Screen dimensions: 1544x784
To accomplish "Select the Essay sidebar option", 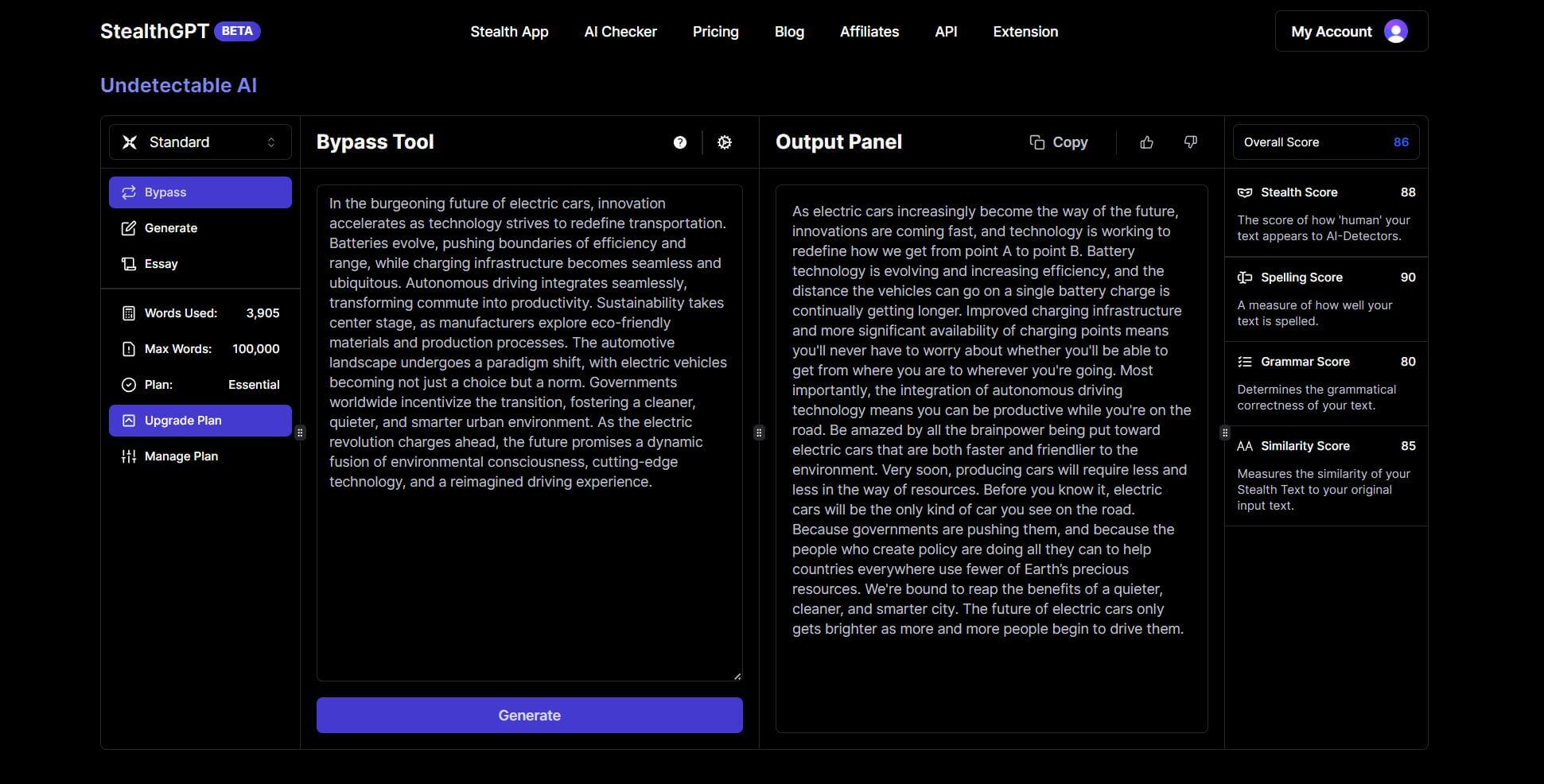I will [200, 264].
